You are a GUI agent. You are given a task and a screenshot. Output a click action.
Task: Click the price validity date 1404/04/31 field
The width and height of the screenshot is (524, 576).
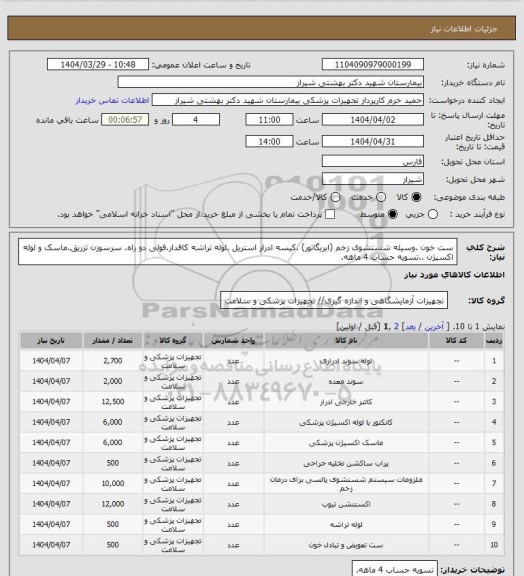coord(373,141)
